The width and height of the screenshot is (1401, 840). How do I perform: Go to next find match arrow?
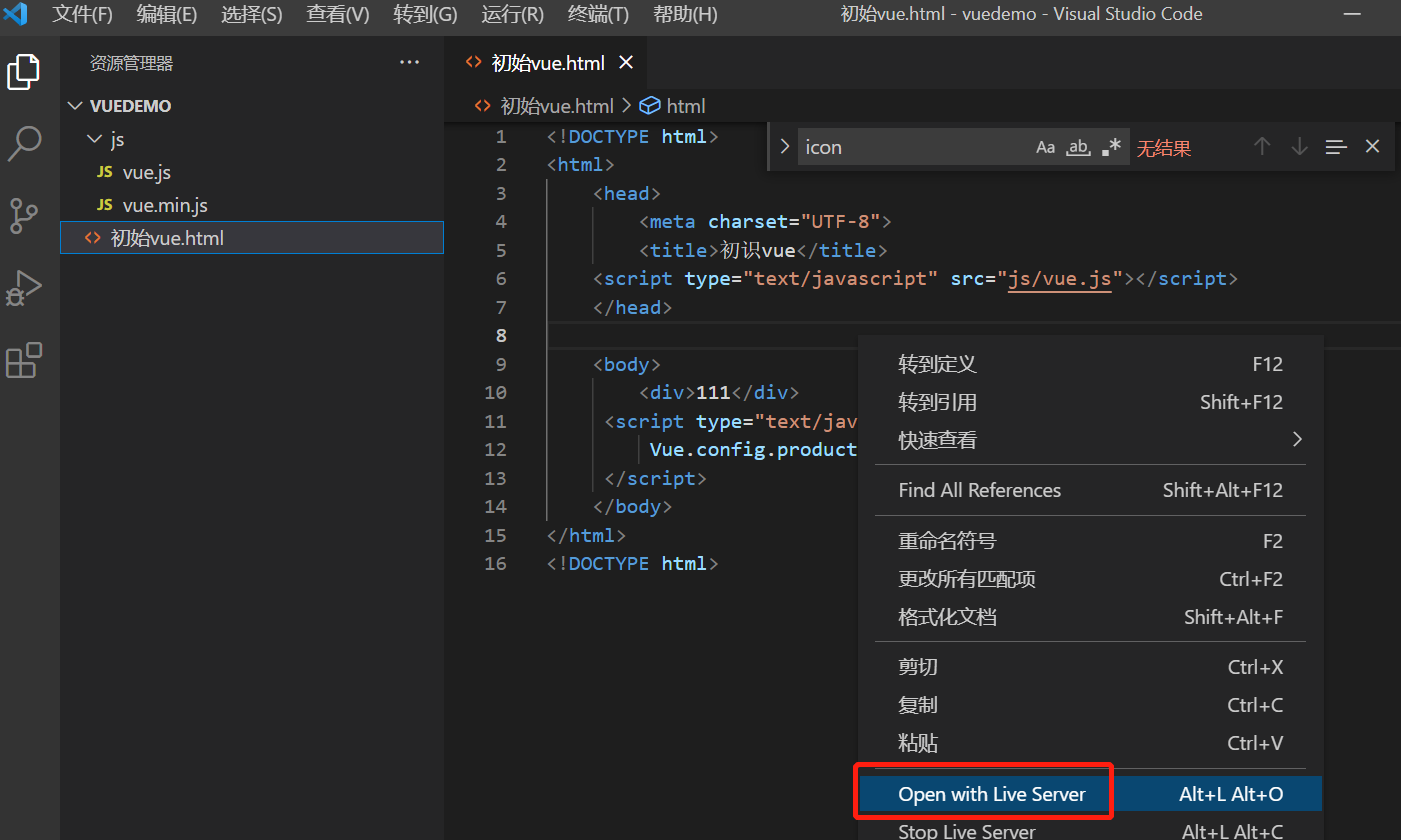pyautogui.click(x=1299, y=146)
